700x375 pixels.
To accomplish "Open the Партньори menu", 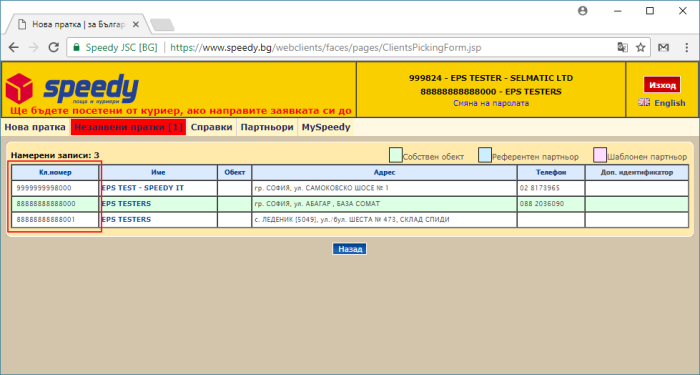I will pyautogui.click(x=267, y=127).
